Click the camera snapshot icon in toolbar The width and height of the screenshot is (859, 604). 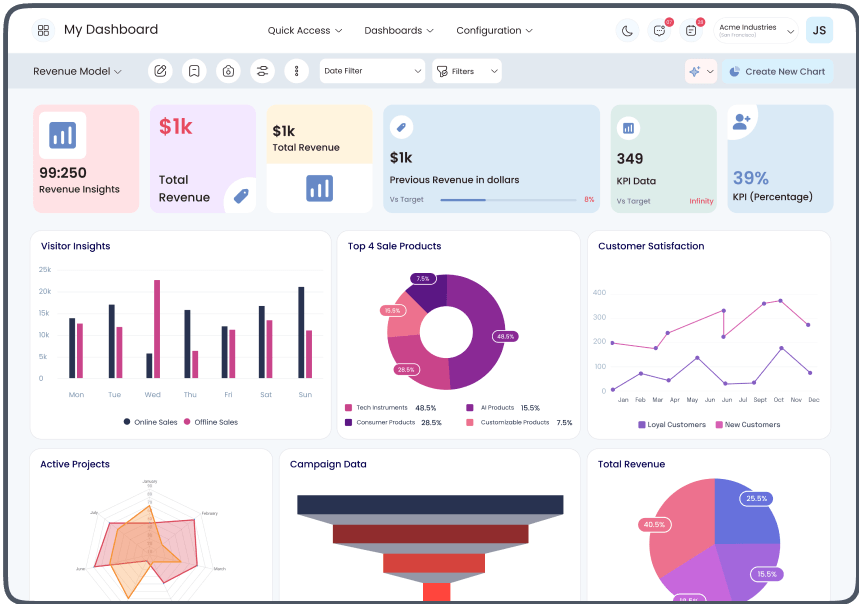tap(228, 71)
